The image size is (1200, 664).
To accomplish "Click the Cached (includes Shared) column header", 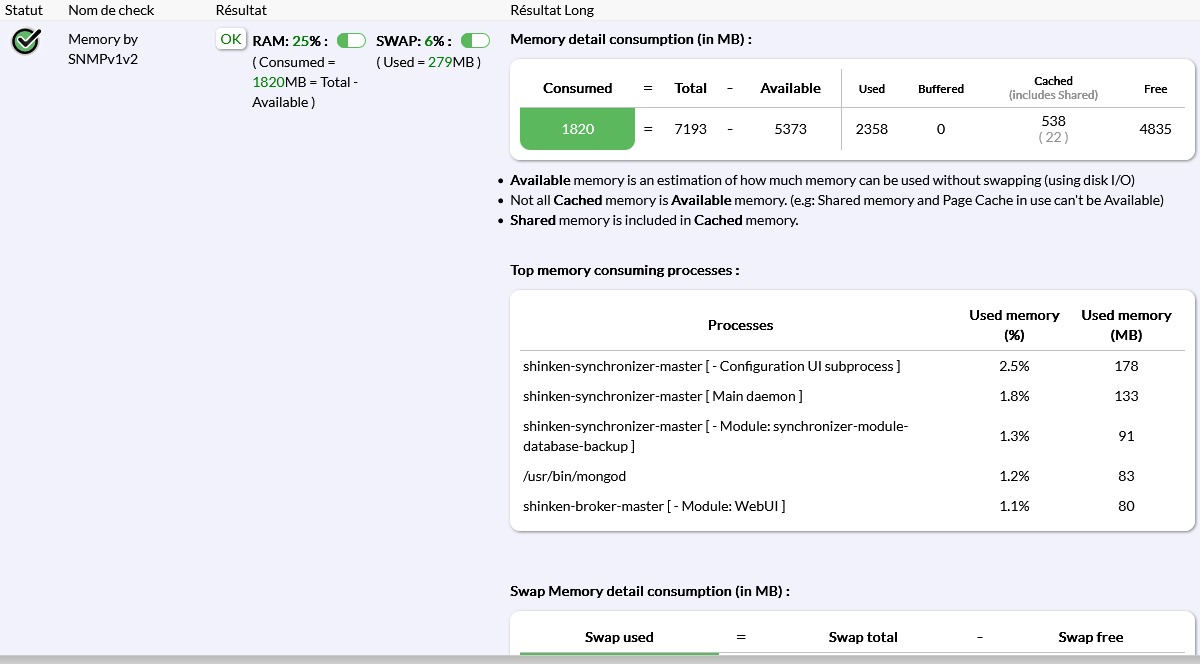I will tap(1053, 88).
